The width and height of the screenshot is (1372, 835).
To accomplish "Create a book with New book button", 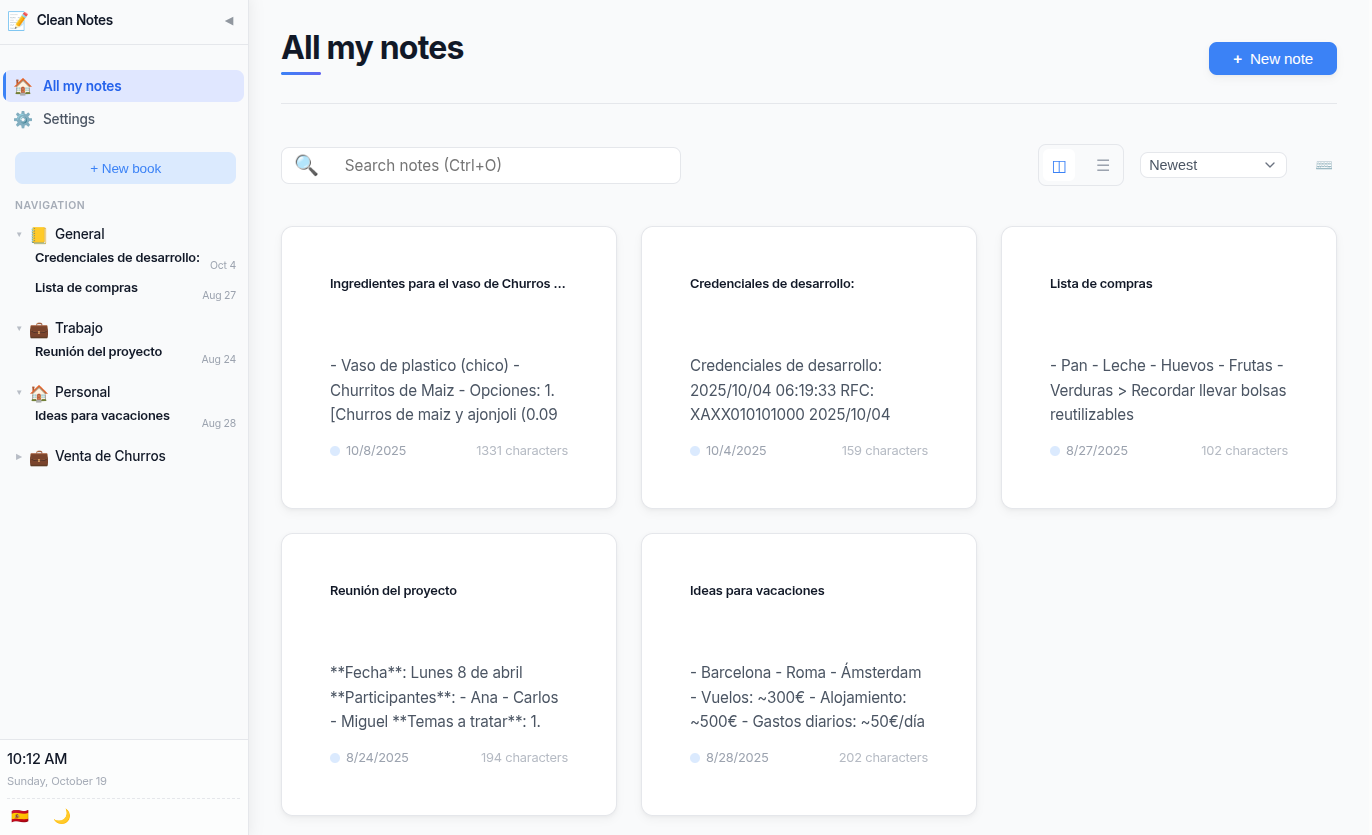I will [124, 168].
